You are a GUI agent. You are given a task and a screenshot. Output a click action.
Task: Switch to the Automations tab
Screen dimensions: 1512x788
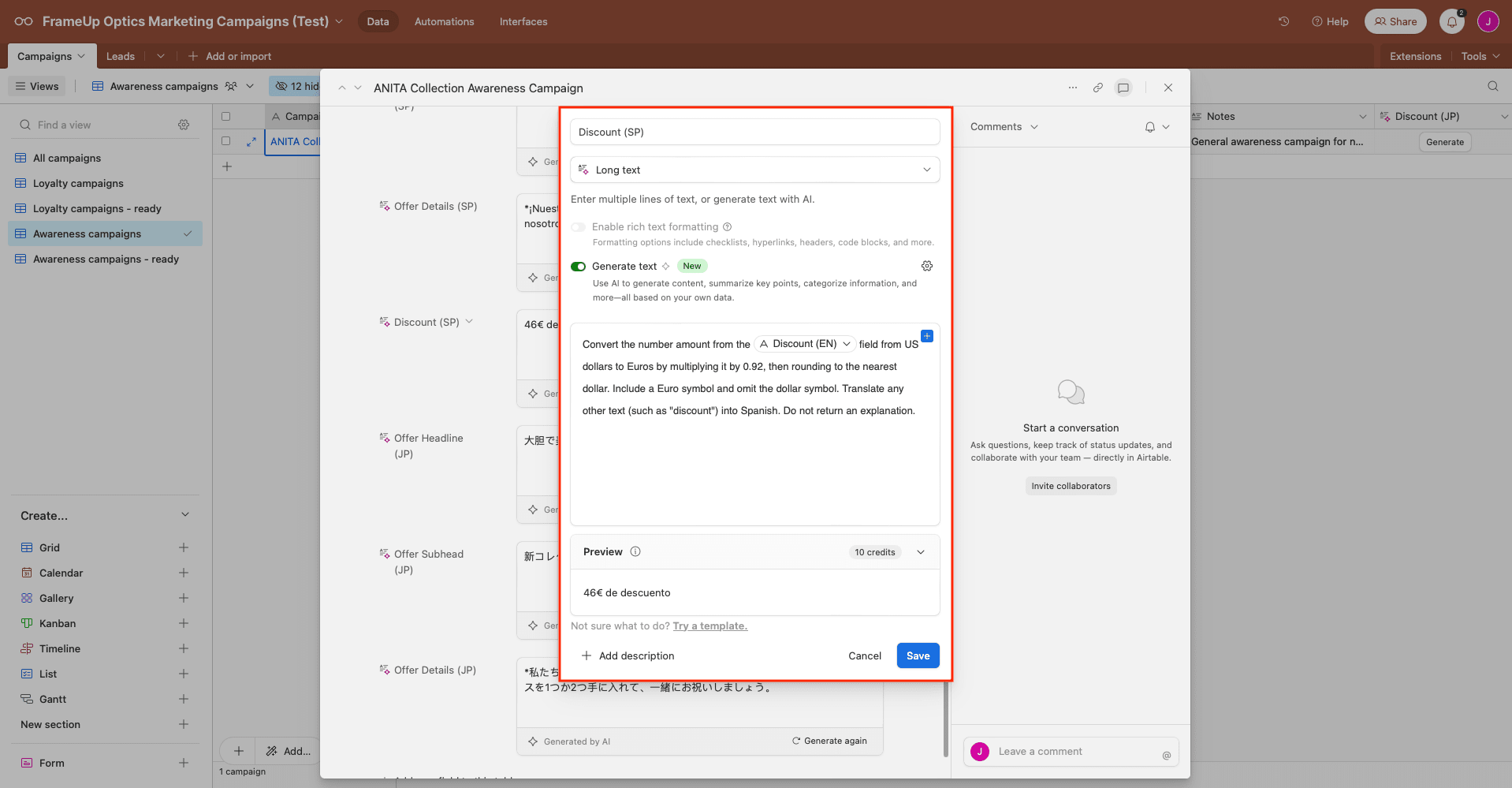click(x=444, y=21)
